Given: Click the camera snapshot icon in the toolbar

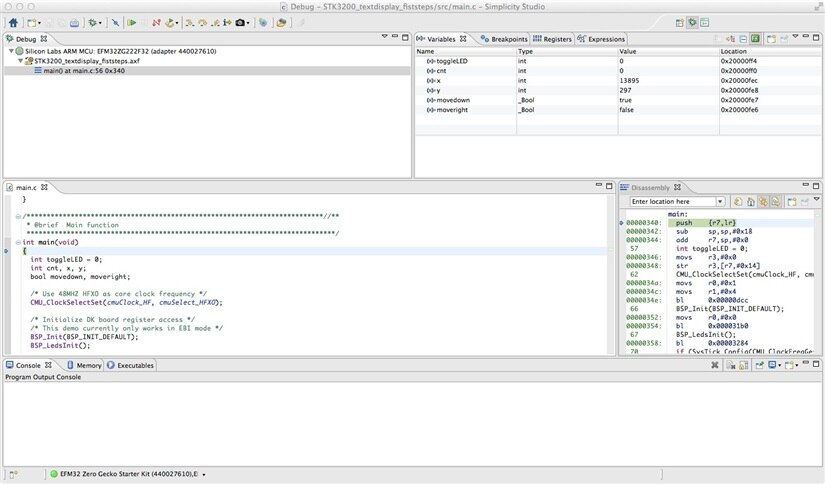Looking at the screenshot, I should click(240, 21).
